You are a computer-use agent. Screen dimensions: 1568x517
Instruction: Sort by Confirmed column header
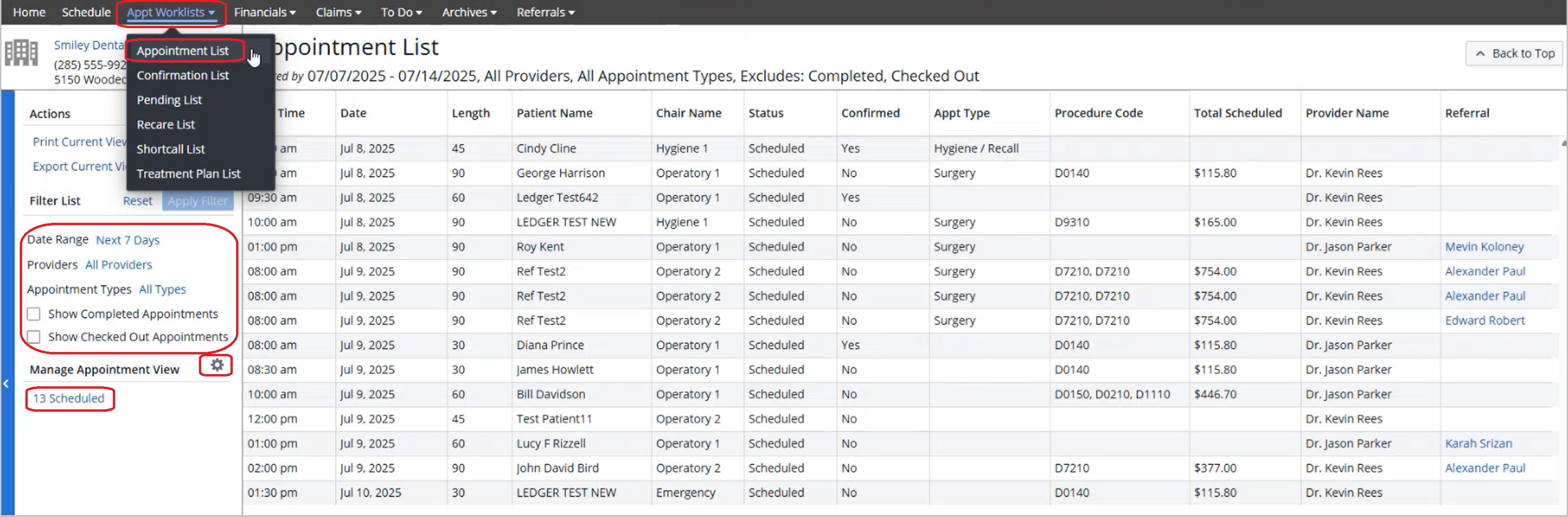pos(871,113)
